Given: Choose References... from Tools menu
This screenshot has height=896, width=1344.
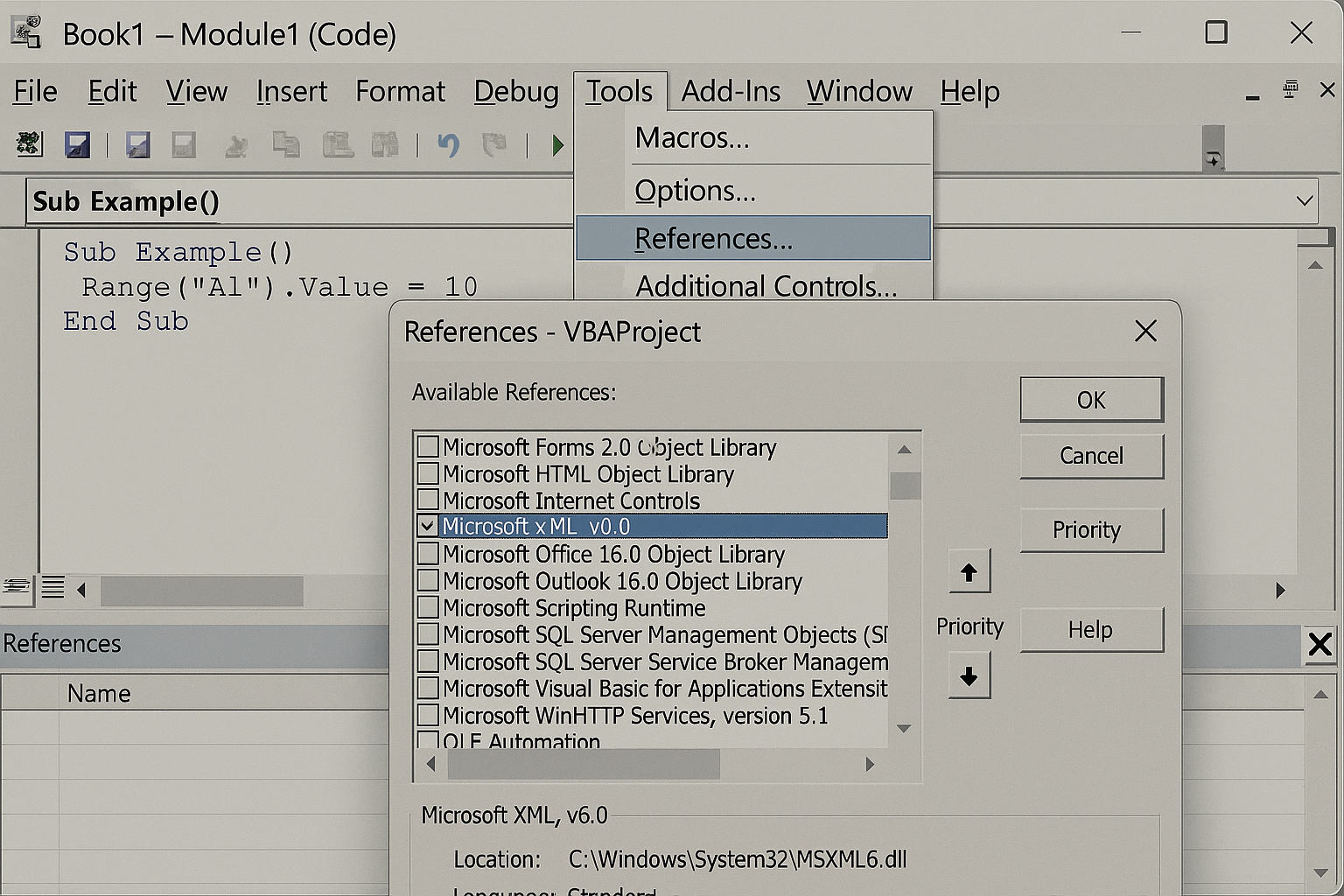Looking at the screenshot, I should pos(753,238).
